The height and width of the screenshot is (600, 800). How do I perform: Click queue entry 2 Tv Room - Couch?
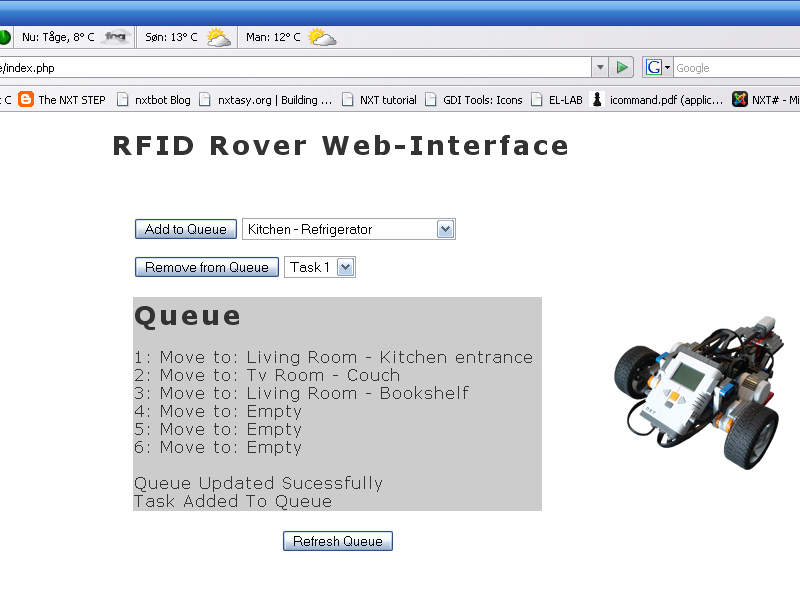(x=267, y=375)
